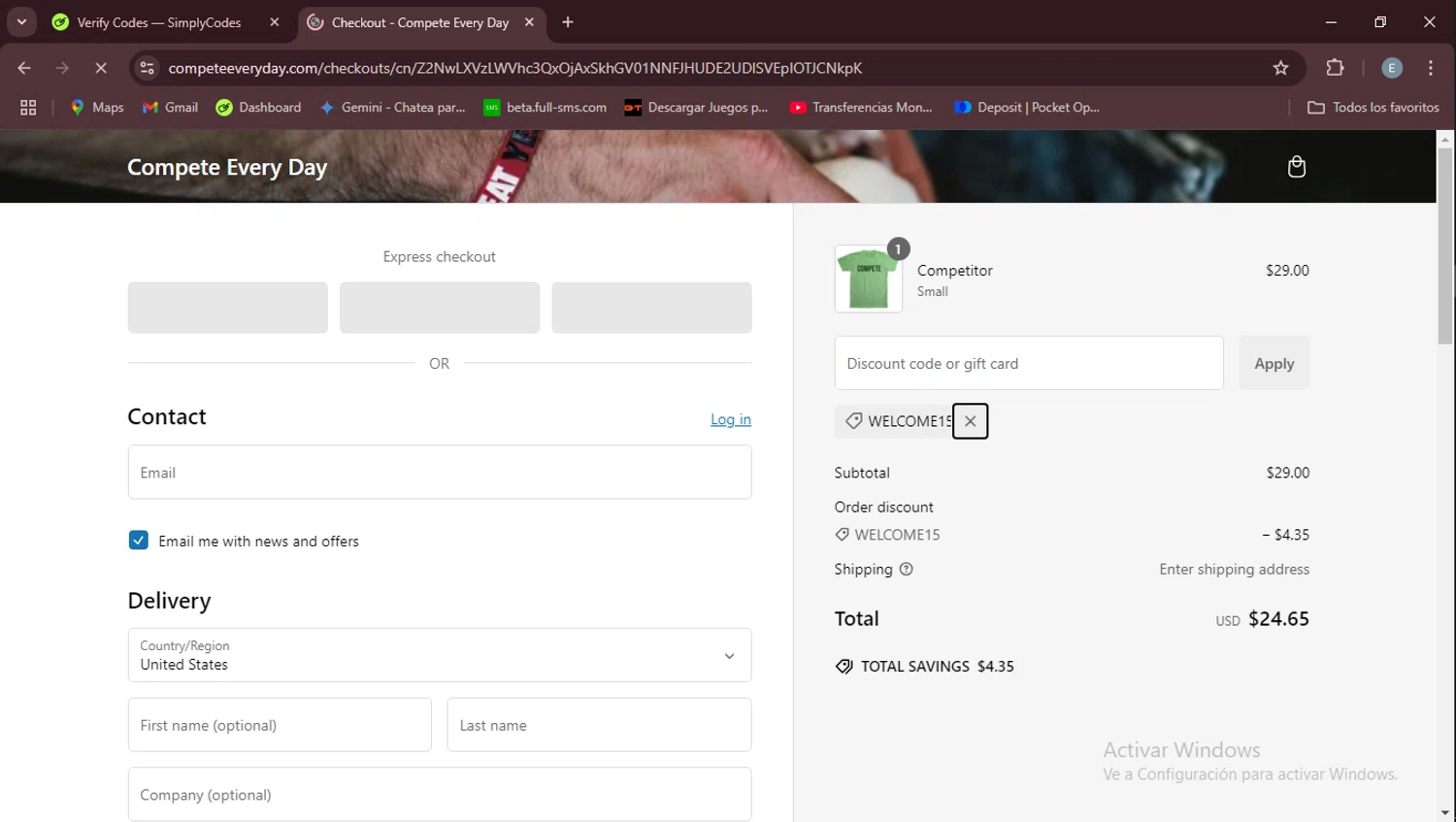Open the browser extensions puzzle icon
The width and height of the screenshot is (1456, 822).
[1335, 68]
